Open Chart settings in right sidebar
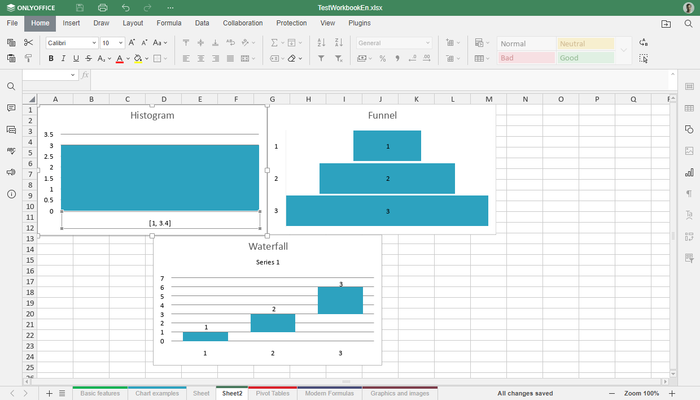Image resolution: width=700 pixels, height=400 pixels. click(689, 172)
